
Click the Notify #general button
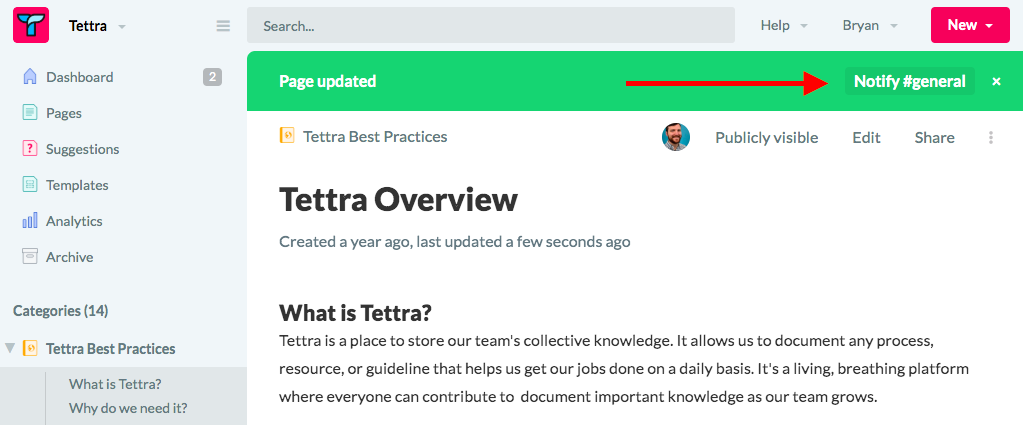(x=909, y=81)
